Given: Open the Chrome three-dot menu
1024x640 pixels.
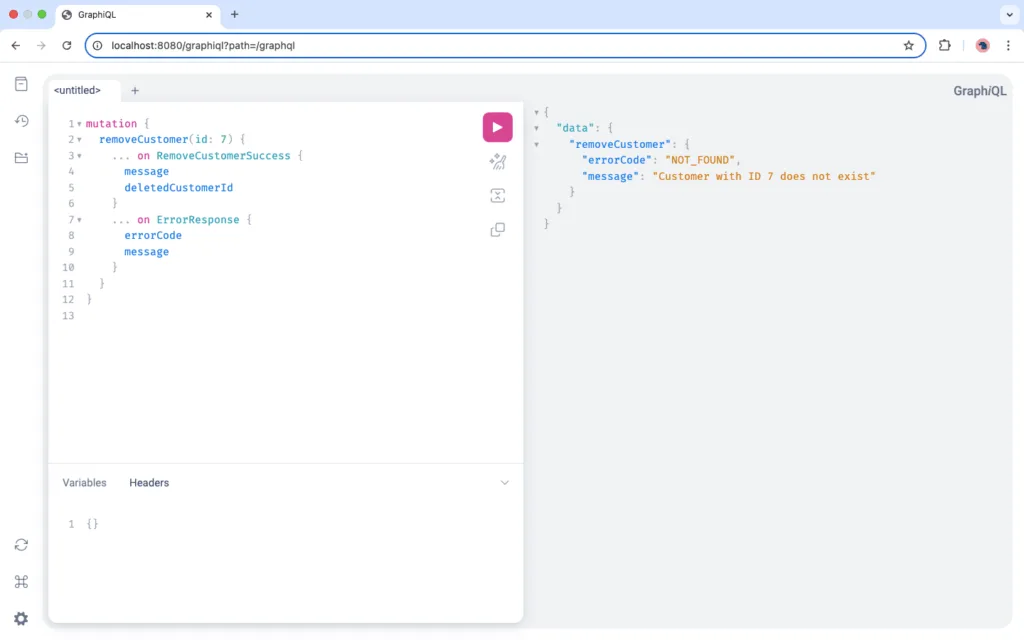Looking at the screenshot, I should 1008,46.
